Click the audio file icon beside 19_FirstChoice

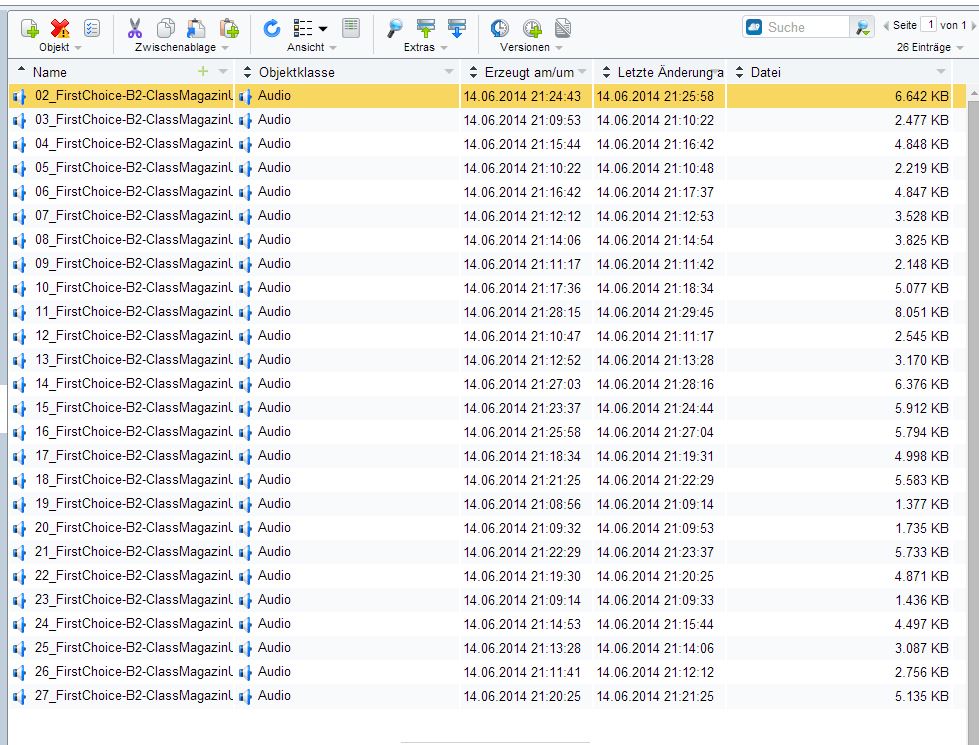point(19,505)
